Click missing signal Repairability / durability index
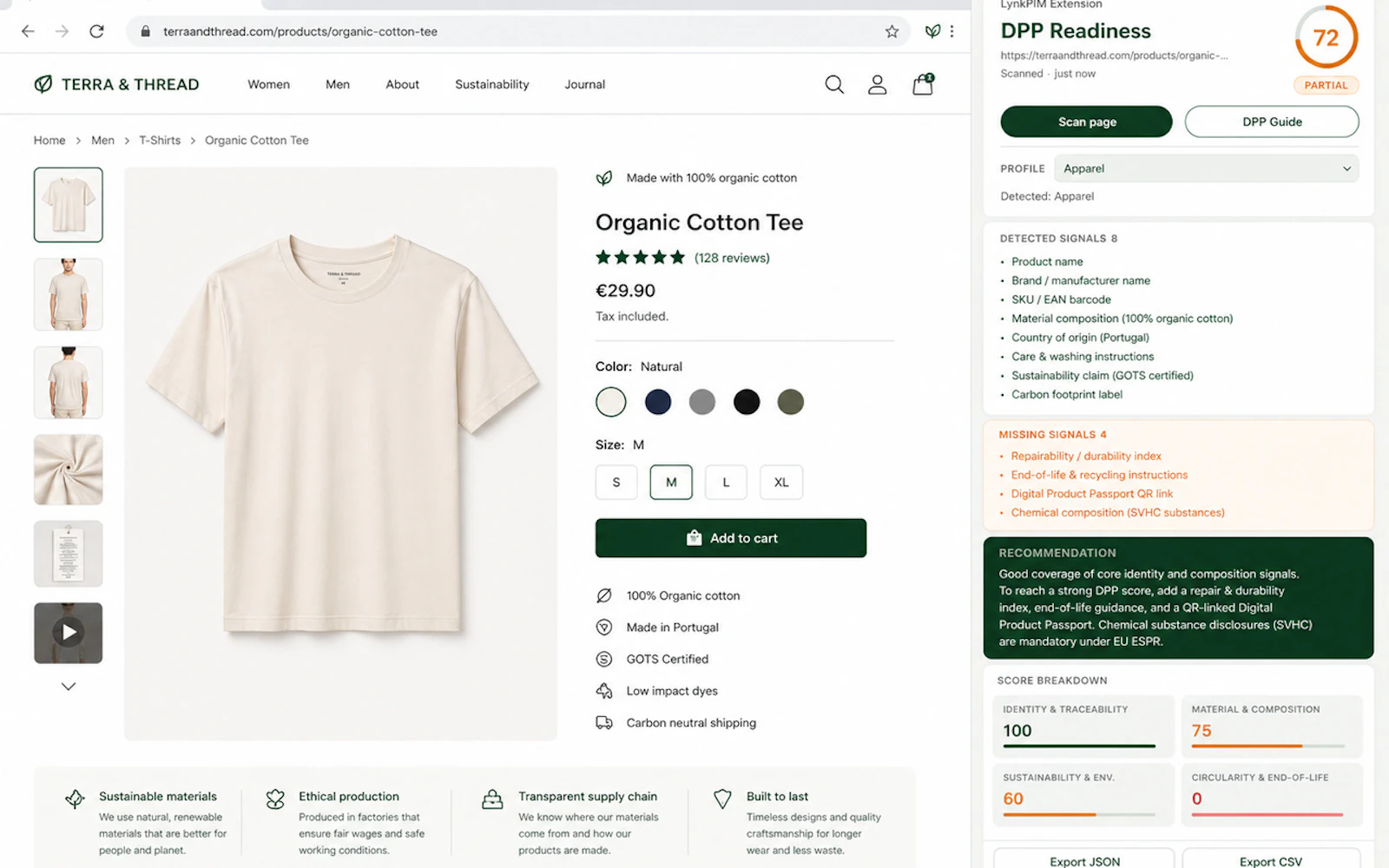Image resolution: width=1389 pixels, height=868 pixels. 1086,456
